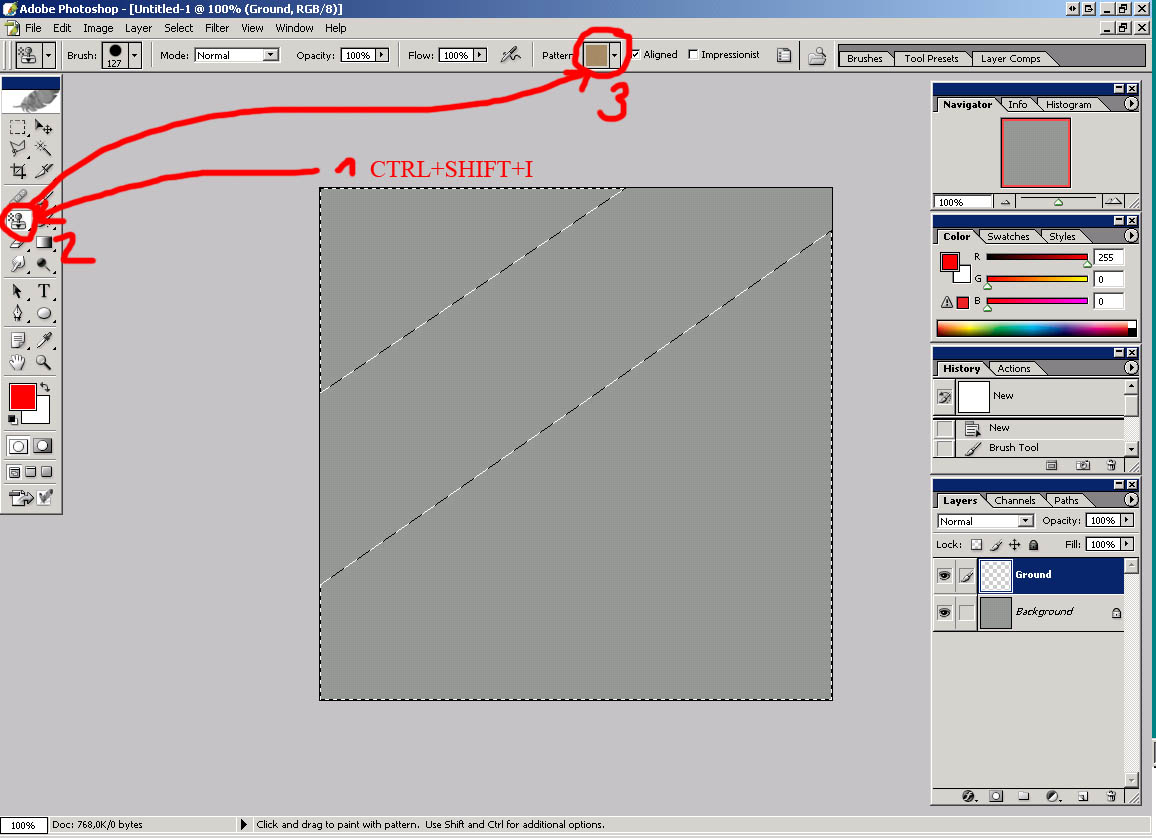Screen dimensions: 1156x838
Task: Uncheck the Aligned checkbox
Action: (636, 55)
